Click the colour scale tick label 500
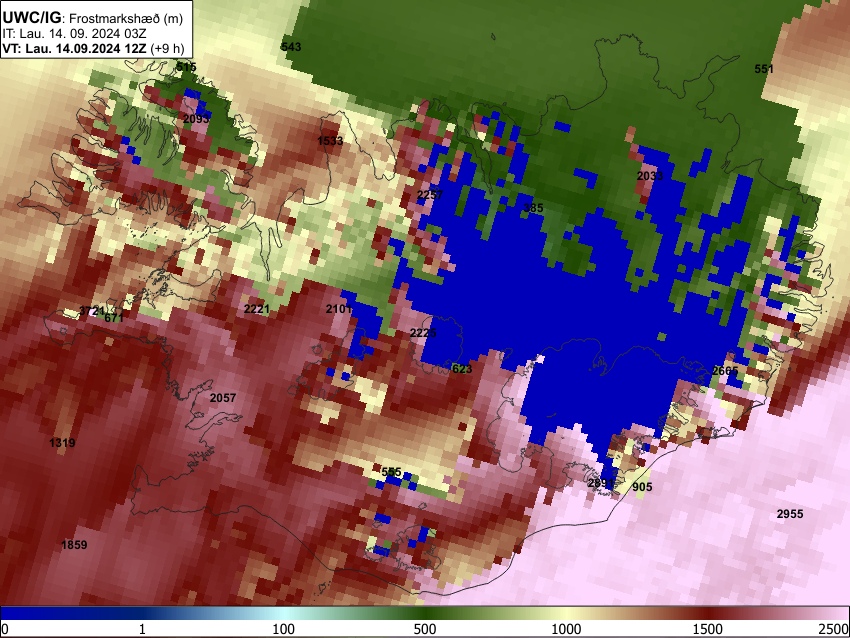 point(424,629)
